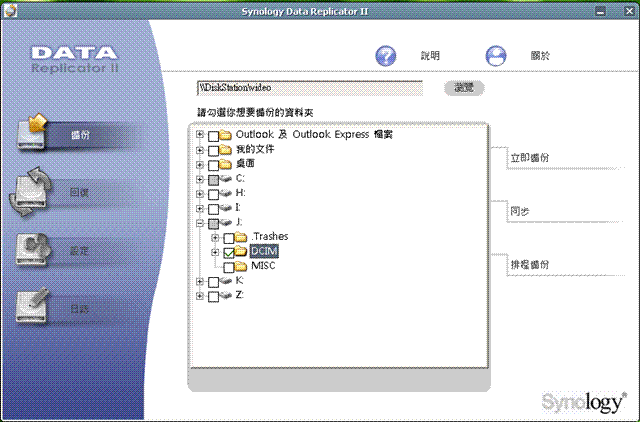The width and height of the screenshot is (640, 422).
Task: Check the Outlook Express files checkbox
Action: point(213,136)
